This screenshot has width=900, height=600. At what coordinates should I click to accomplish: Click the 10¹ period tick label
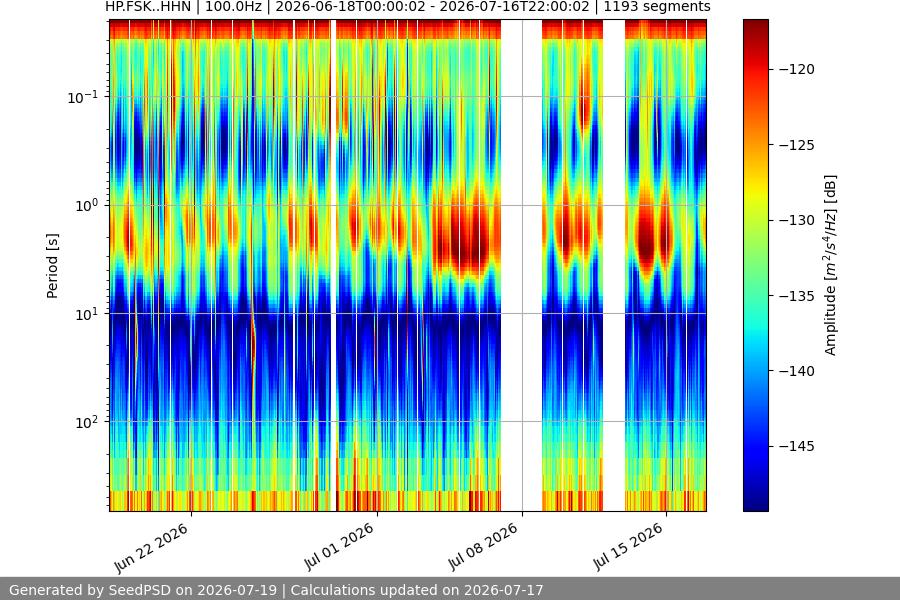pyautogui.click(x=86, y=314)
